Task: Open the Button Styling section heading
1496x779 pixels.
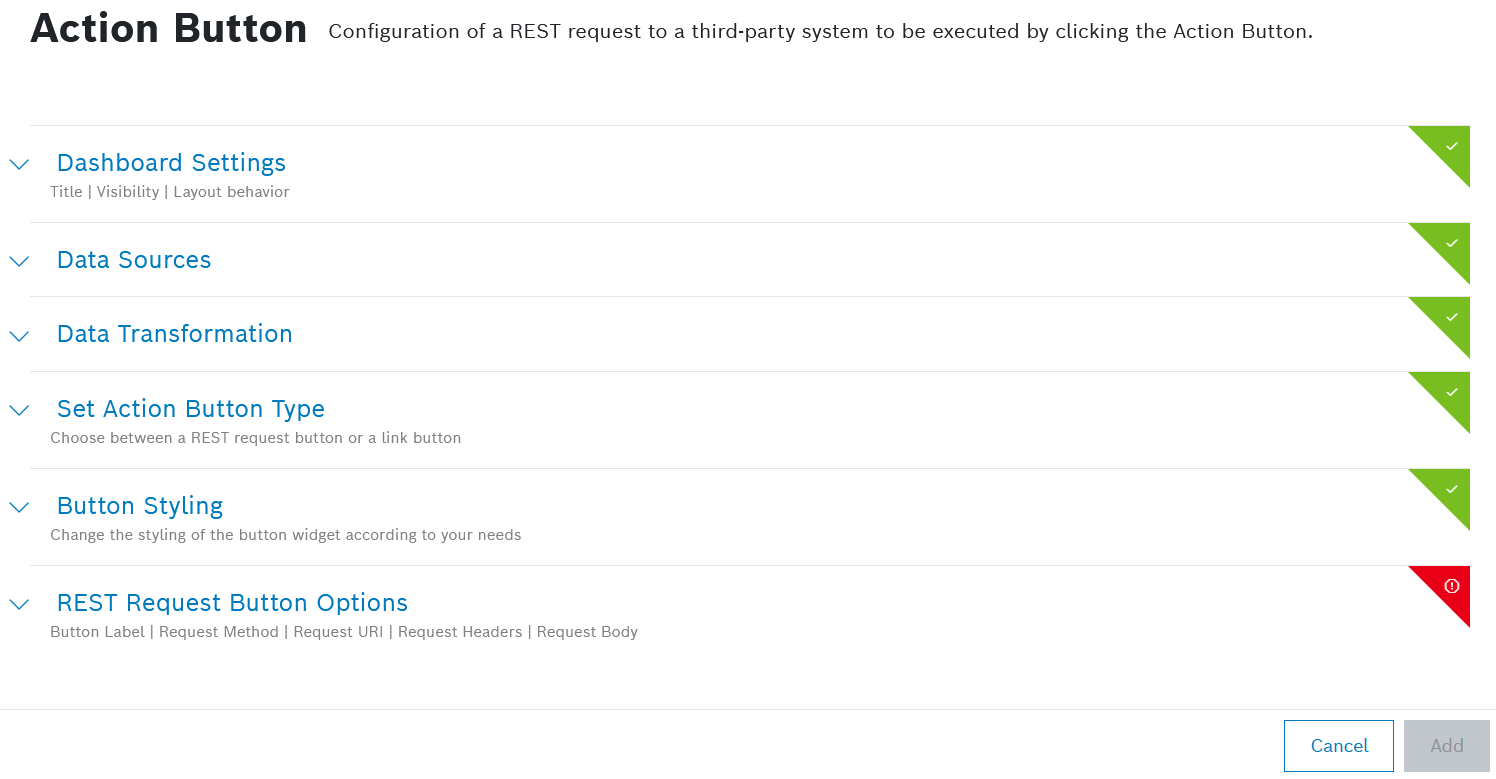Action: 140,506
